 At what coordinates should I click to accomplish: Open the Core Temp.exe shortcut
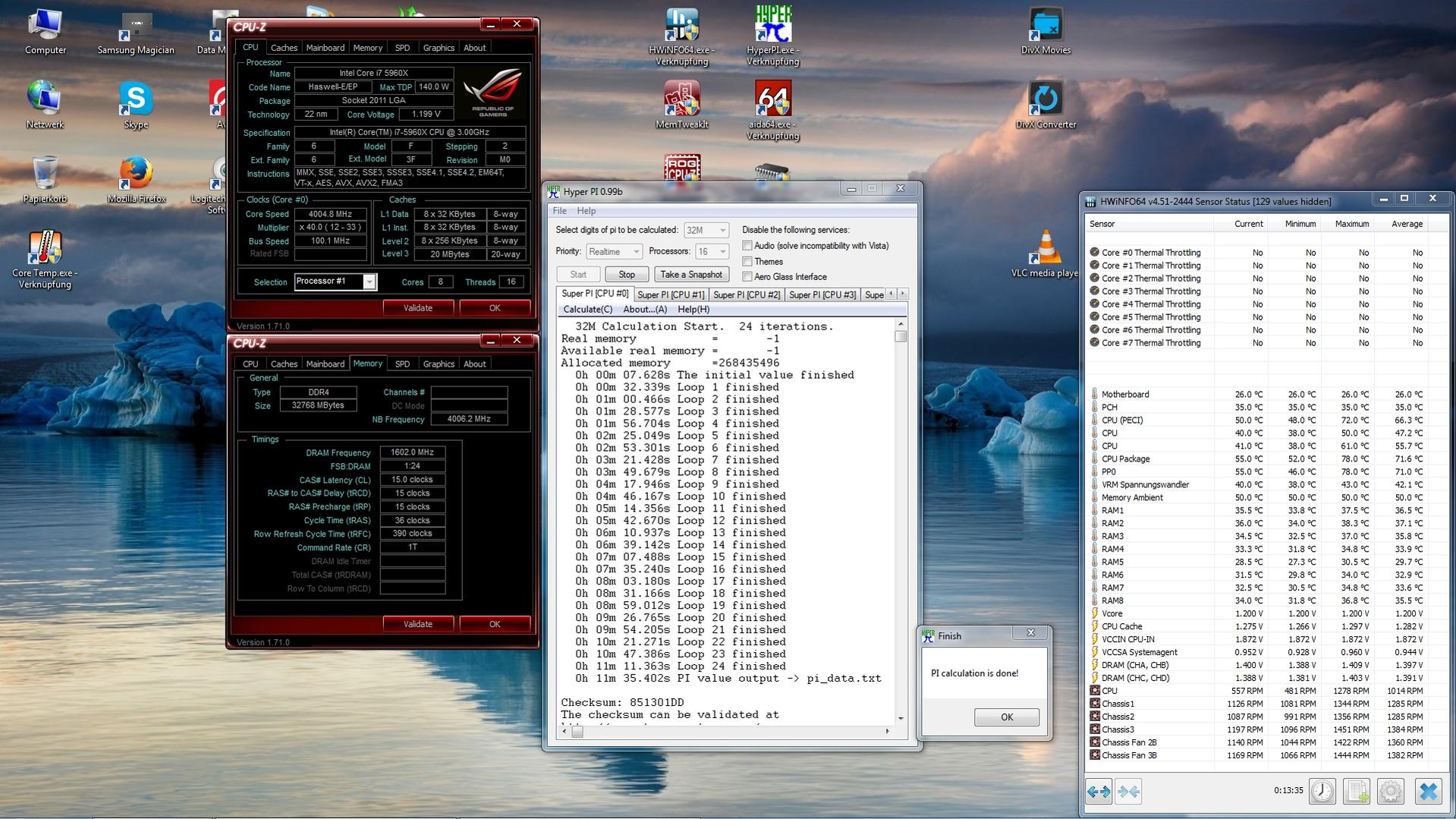click(x=45, y=260)
